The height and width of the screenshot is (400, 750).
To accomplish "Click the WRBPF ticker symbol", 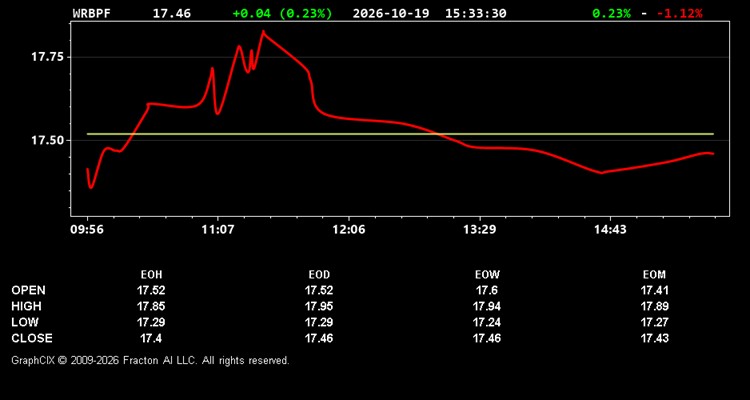I will click(91, 13).
